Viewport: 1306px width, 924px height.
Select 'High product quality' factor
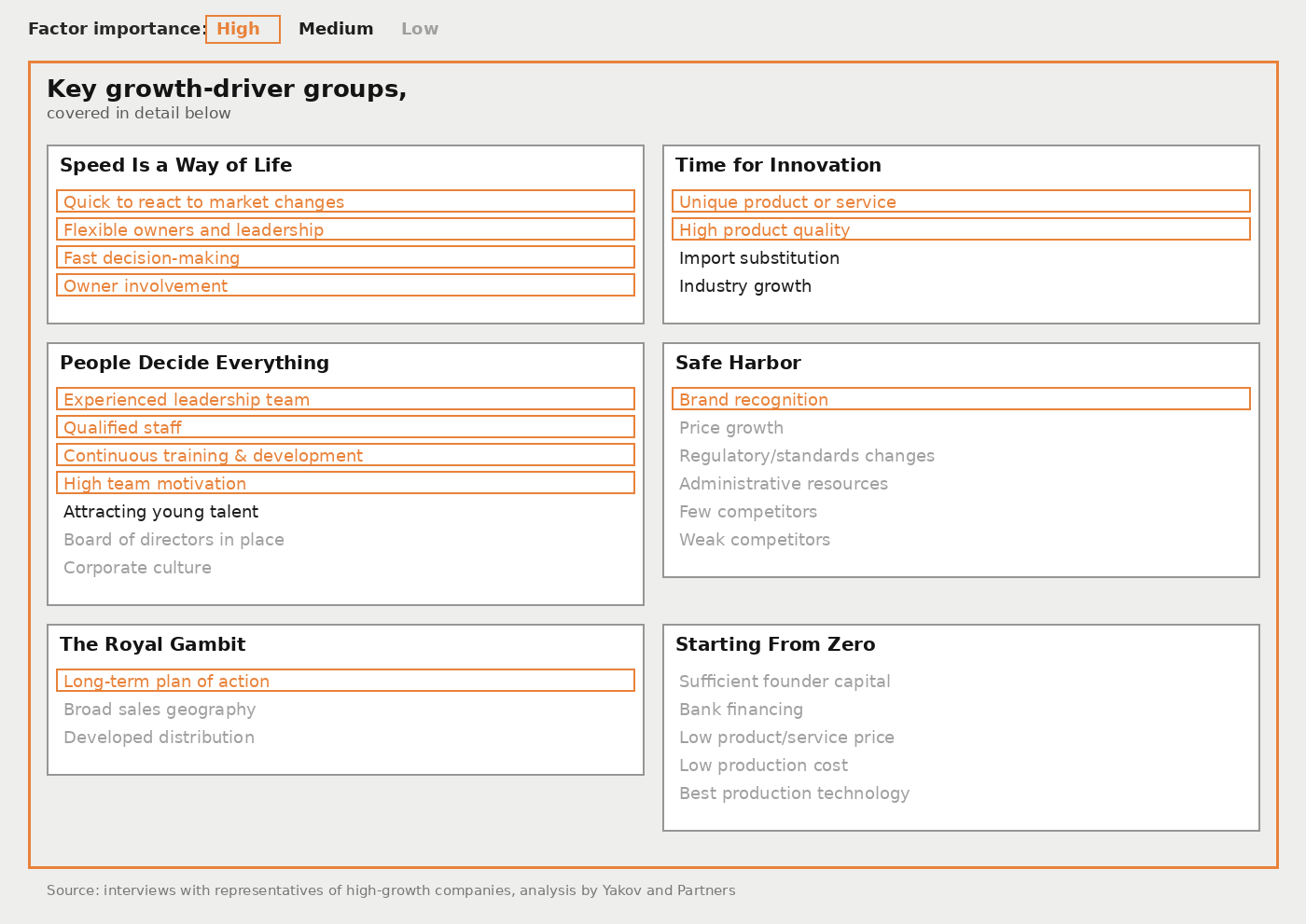click(961, 229)
